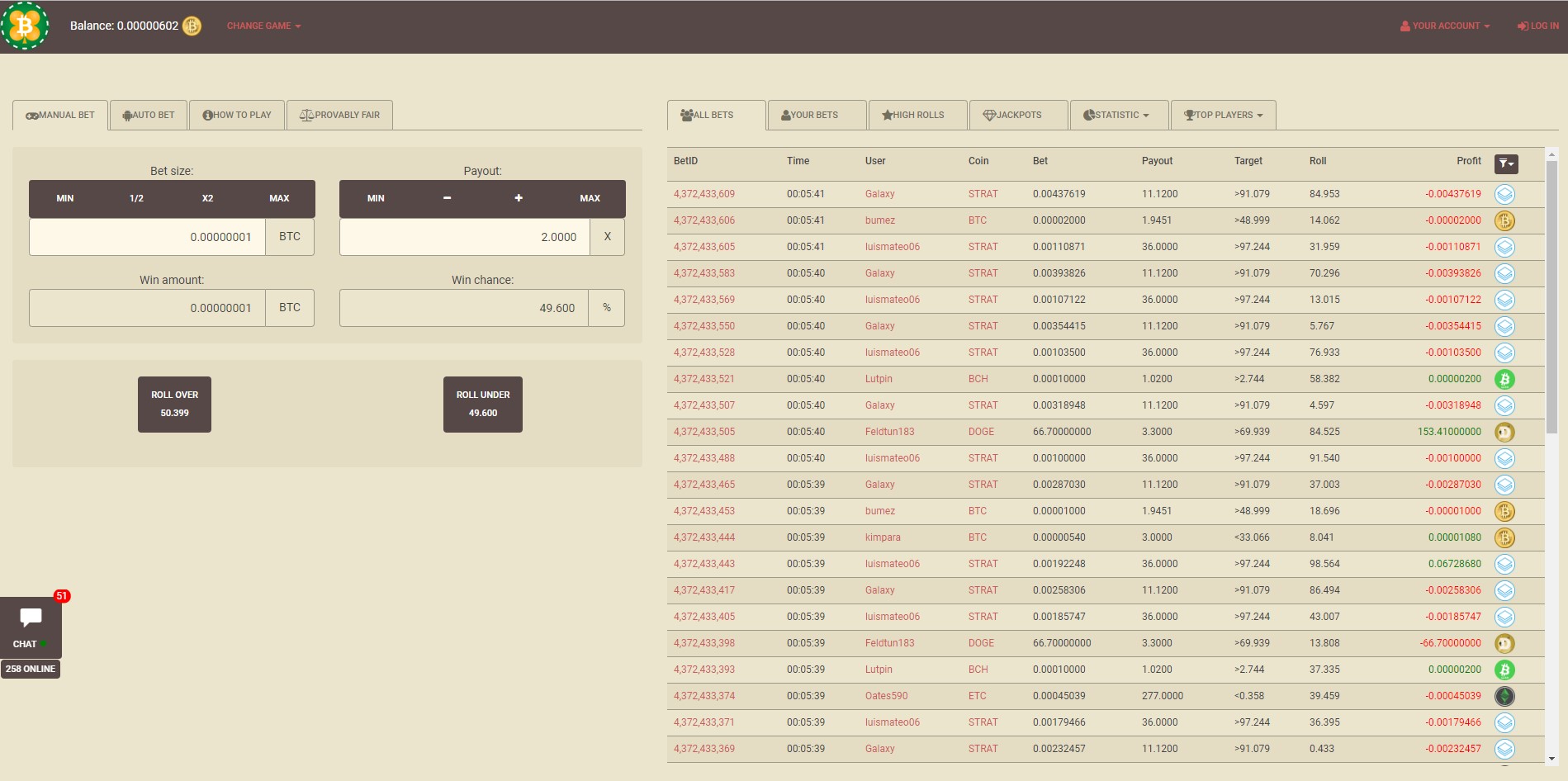Open user Lutpin in row 4,372,433,521
Image resolution: width=1568 pixels, height=781 pixels.
879,379
